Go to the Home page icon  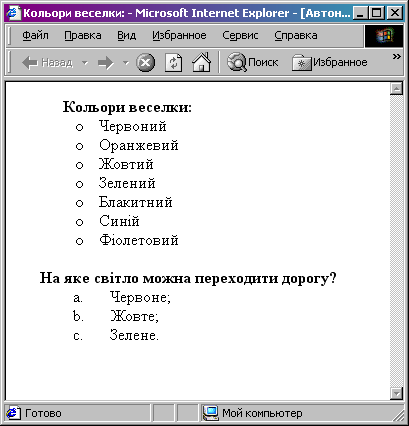(x=201, y=62)
